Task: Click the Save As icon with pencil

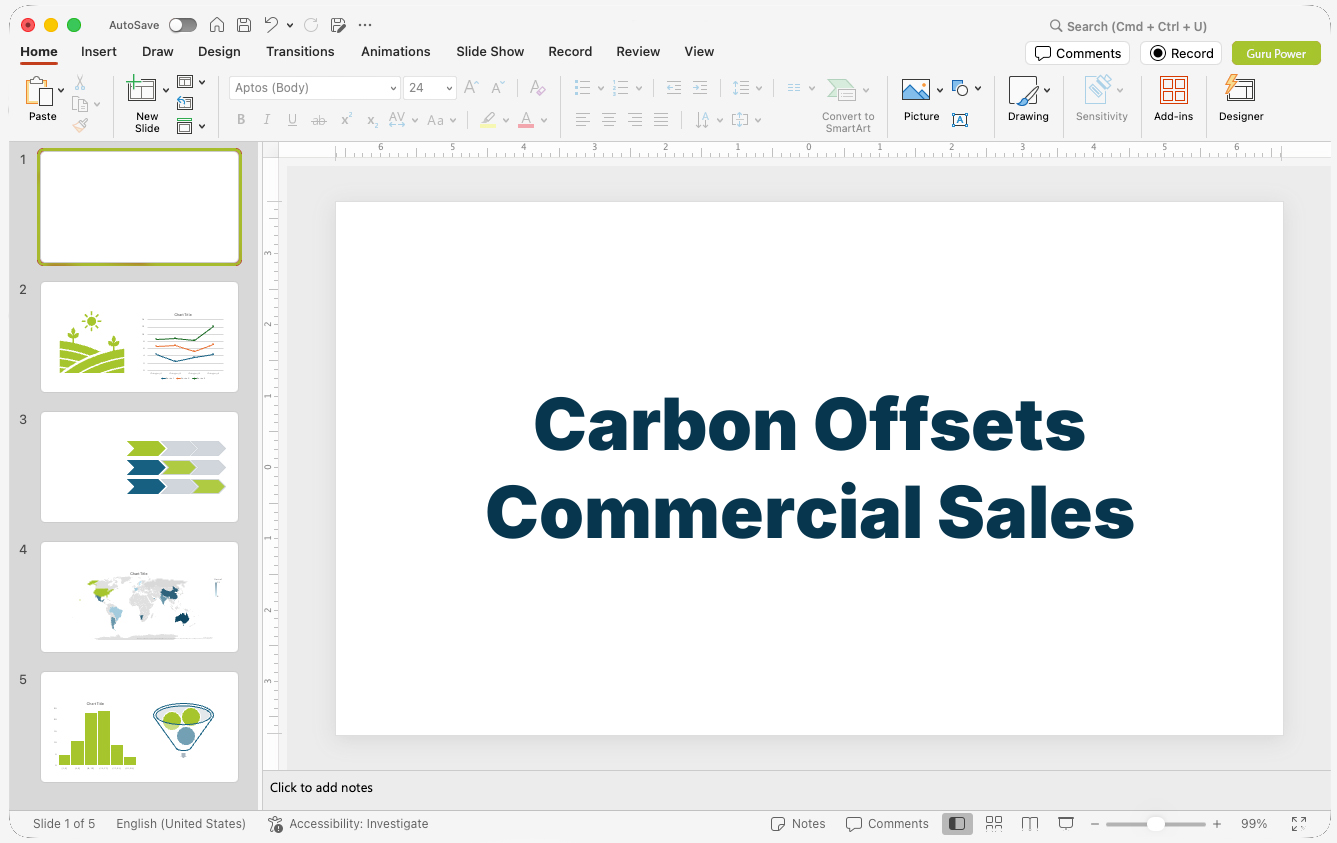Action: click(x=338, y=25)
